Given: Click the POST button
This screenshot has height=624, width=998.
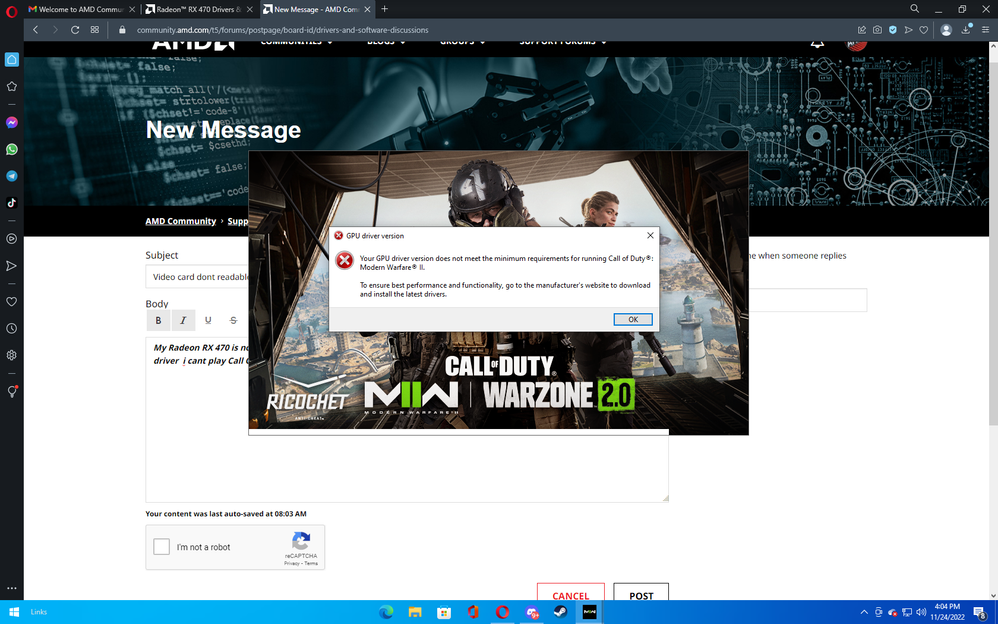Looking at the screenshot, I should [x=641, y=594].
